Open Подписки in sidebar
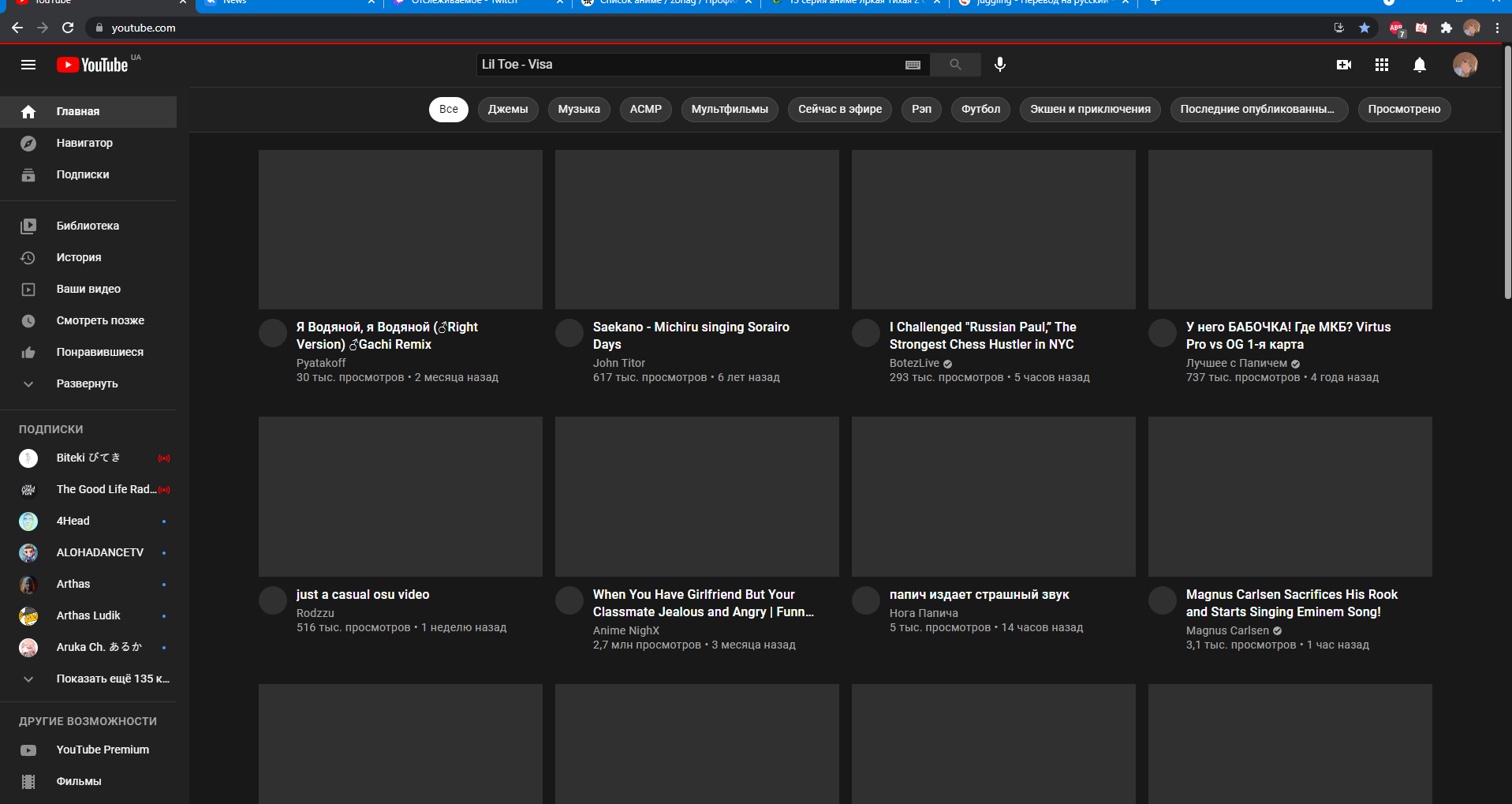This screenshot has height=804, width=1512. tap(88, 174)
